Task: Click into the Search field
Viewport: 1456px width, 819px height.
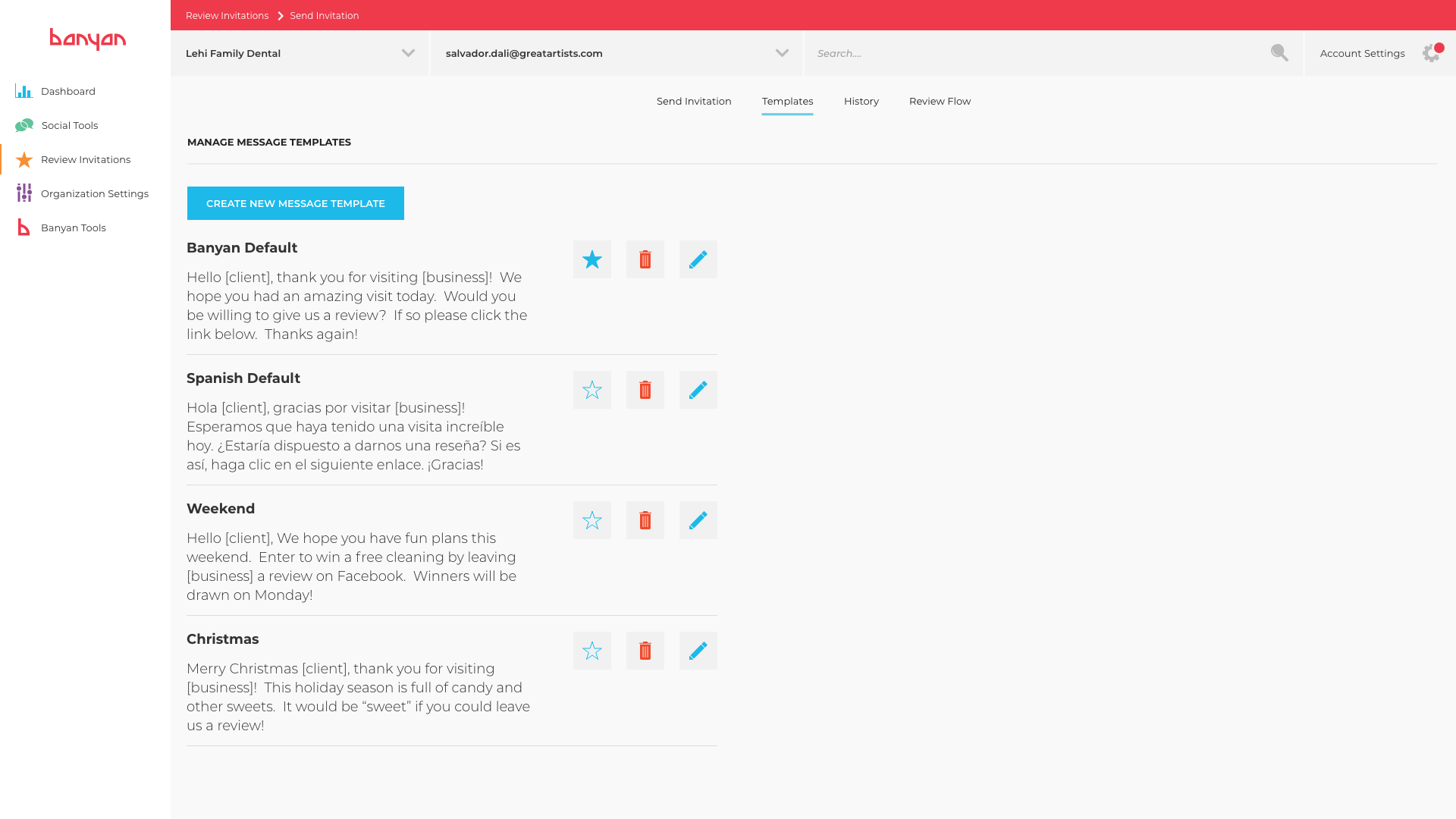Action: [x=1031, y=53]
